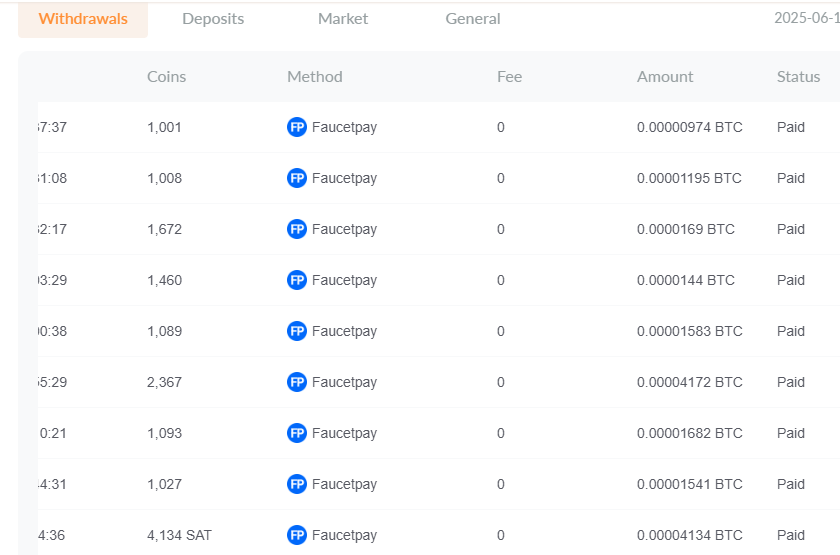The image size is (840, 555).
Task: Select the 0.0000169 BTC amount
Action: point(686,229)
